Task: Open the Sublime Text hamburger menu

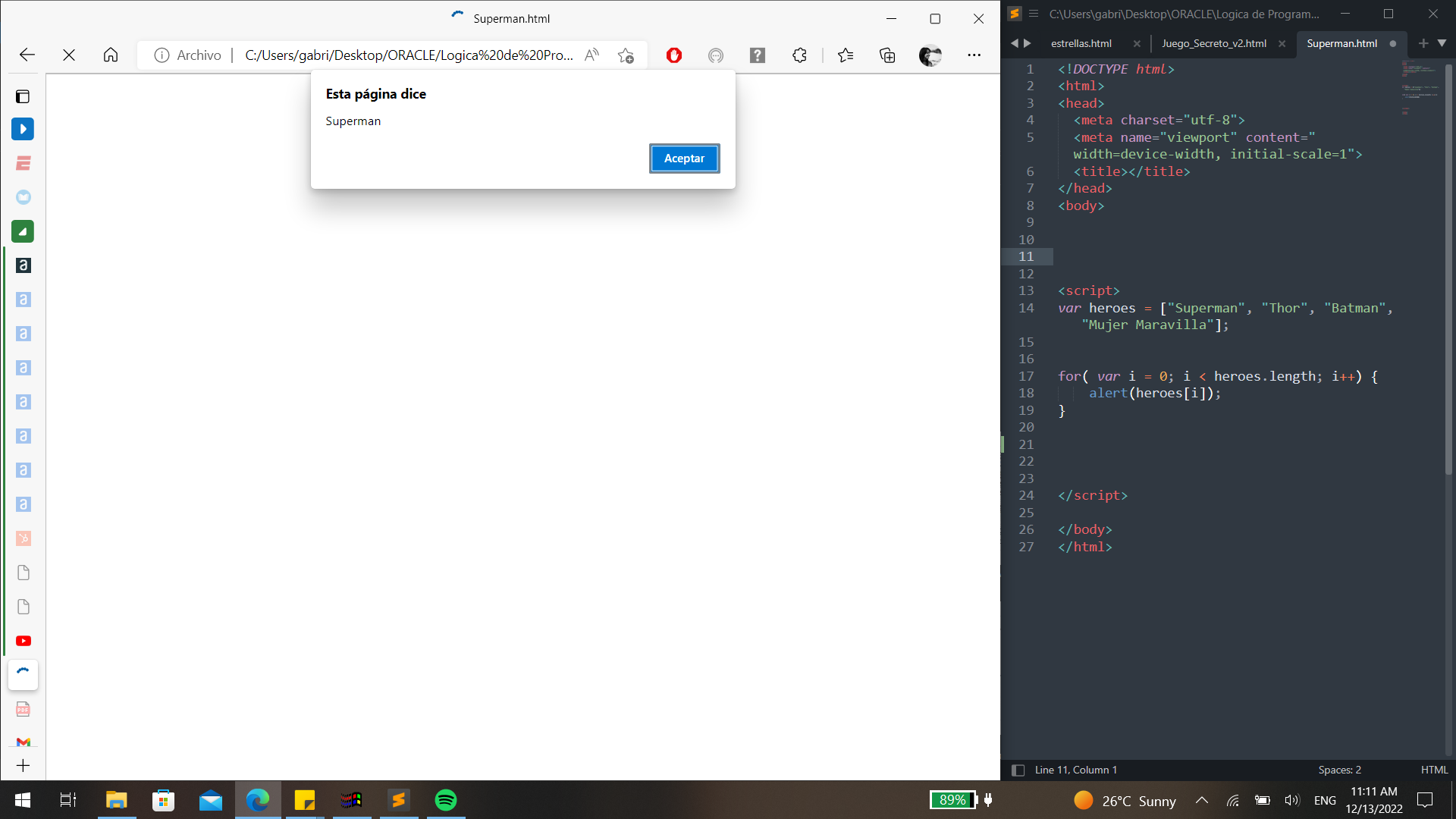Action: coord(1034,14)
